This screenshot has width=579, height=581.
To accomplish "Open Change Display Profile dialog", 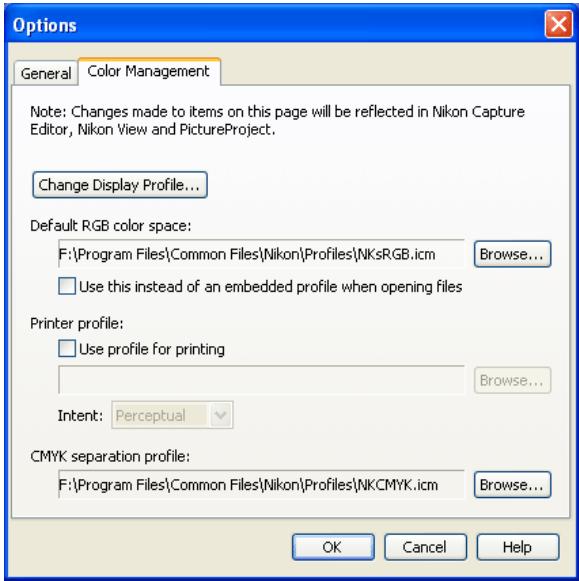I will tap(120, 185).
